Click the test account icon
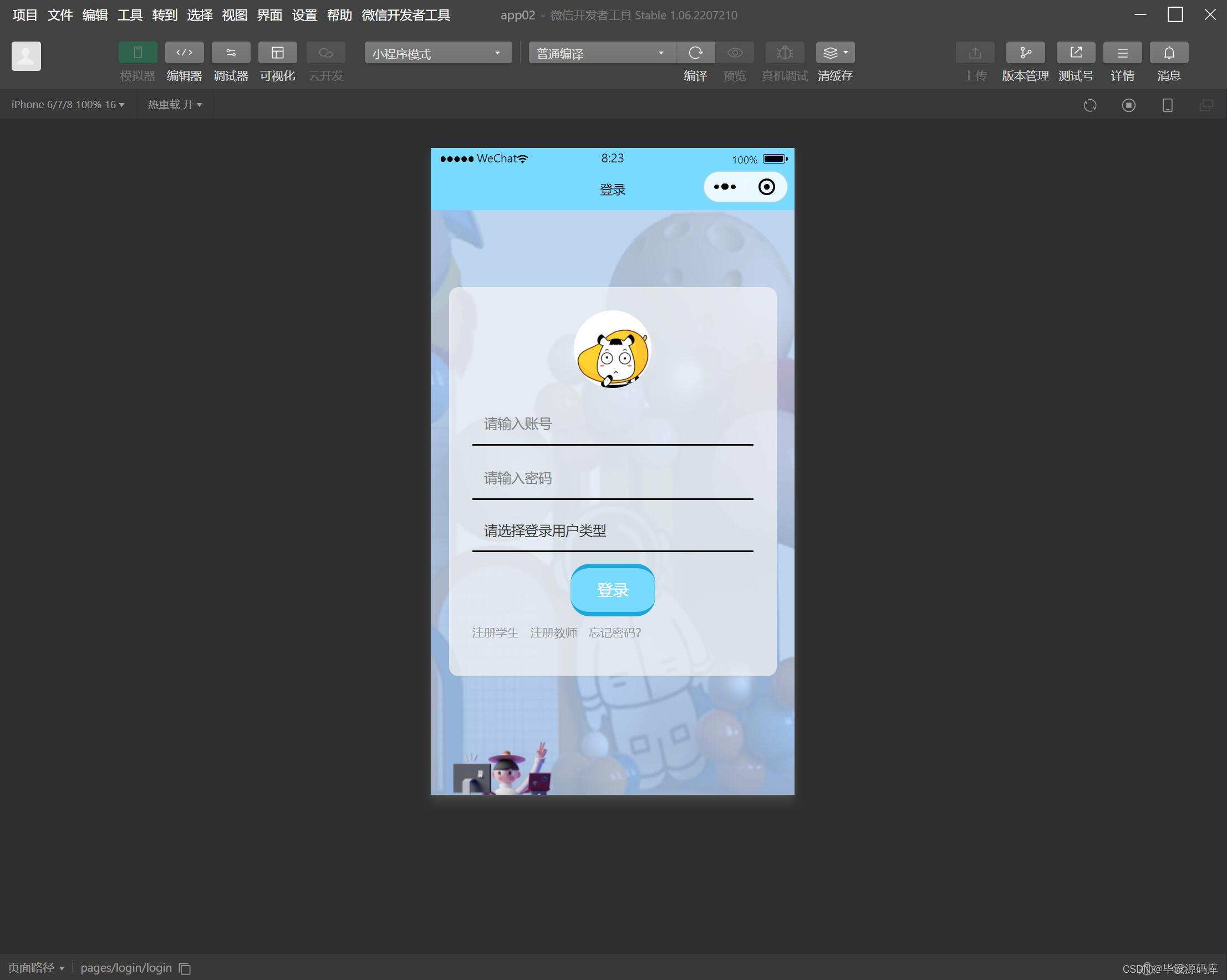The height and width of the screenshot is (980, 1227). coord(1075,53)
